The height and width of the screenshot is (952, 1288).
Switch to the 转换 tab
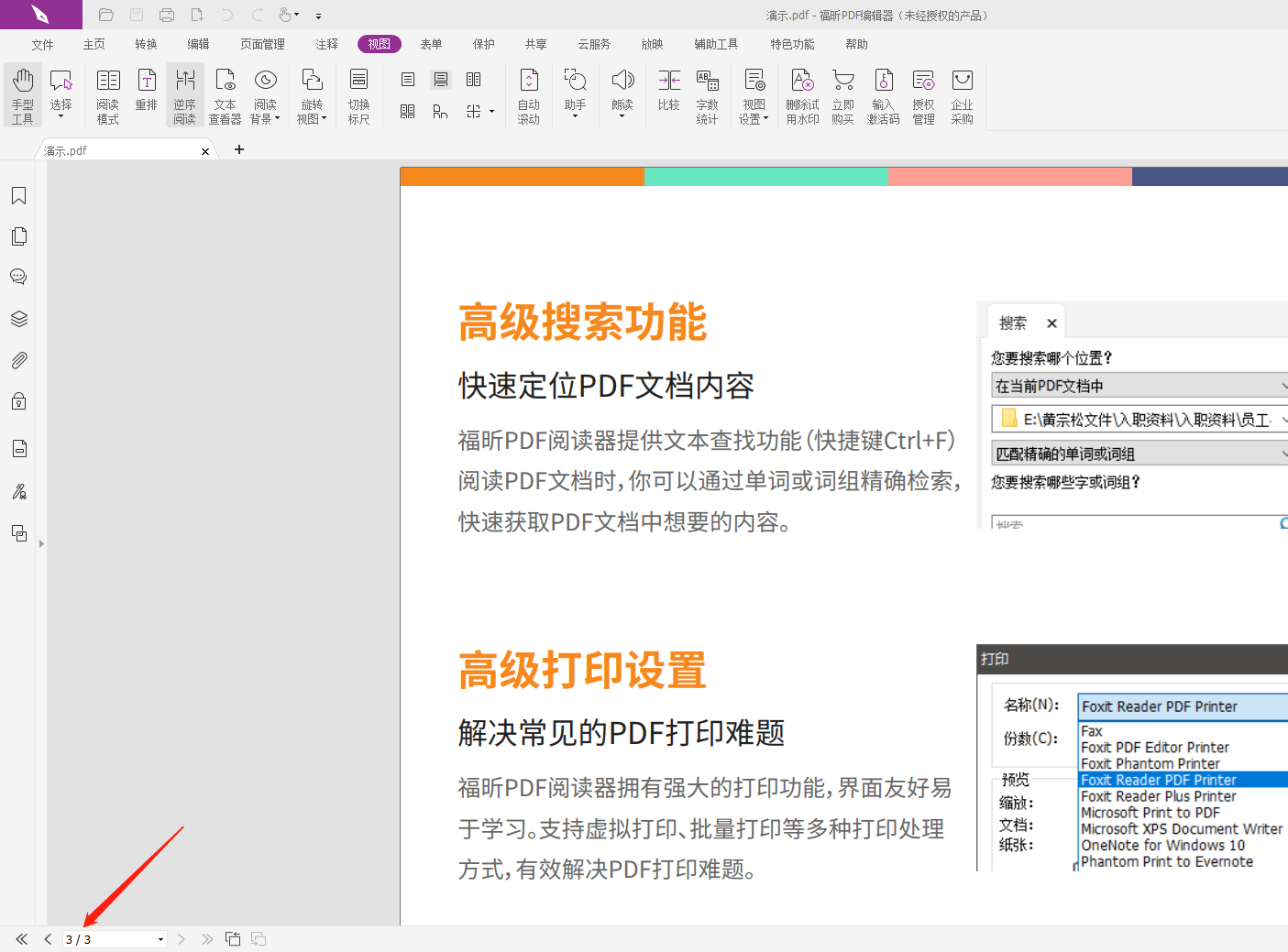tap(147, 44)
